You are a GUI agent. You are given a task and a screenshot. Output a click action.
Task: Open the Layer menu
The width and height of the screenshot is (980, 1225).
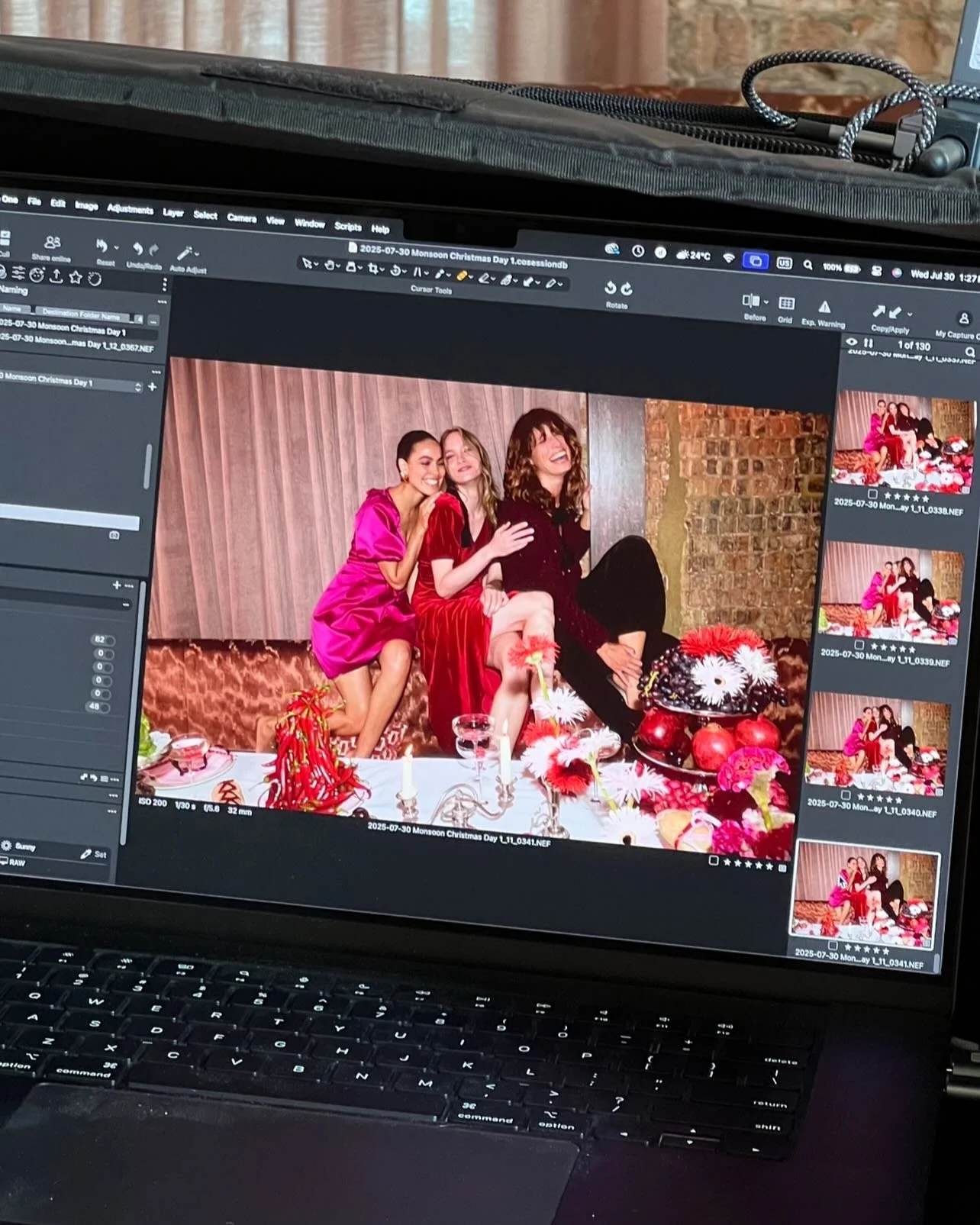pos(173,213)
